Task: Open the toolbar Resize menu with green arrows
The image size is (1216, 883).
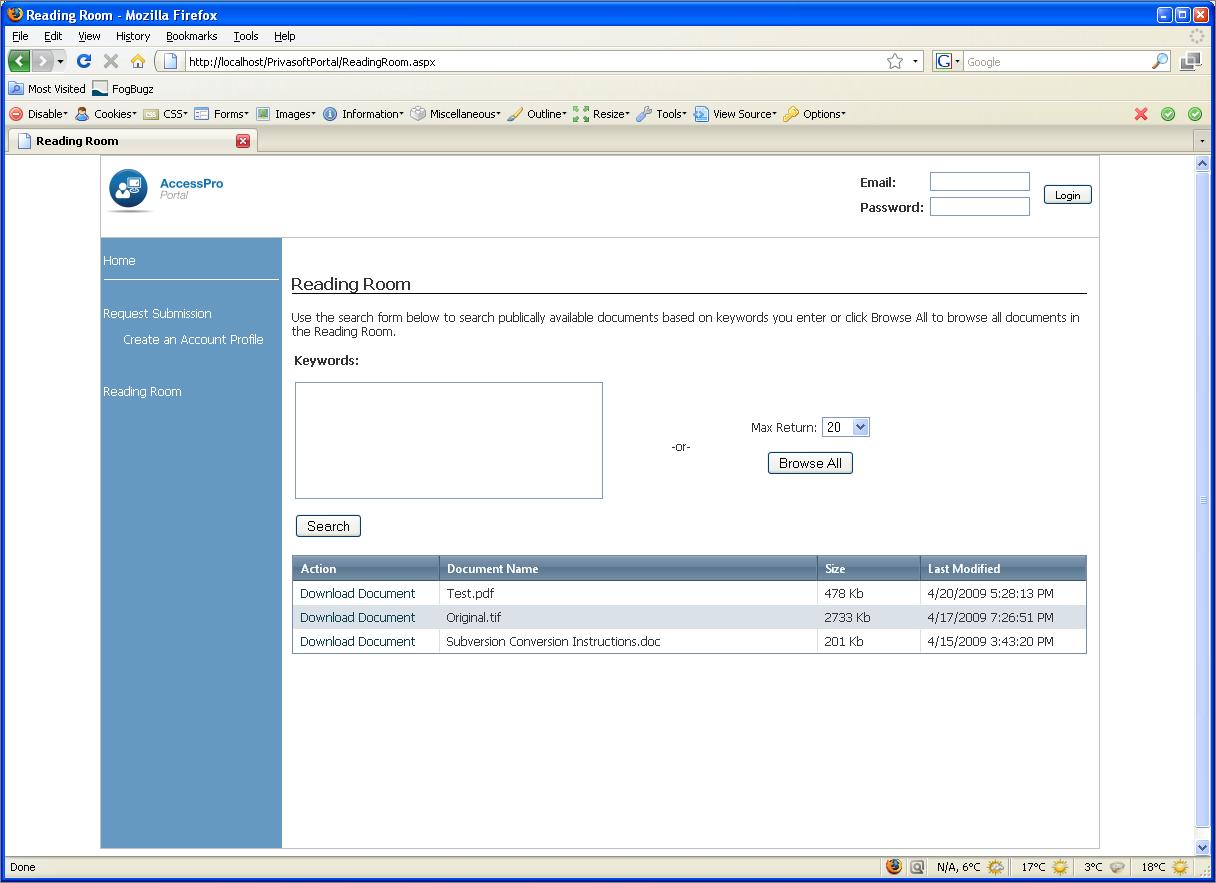Action: pos(602,114)
